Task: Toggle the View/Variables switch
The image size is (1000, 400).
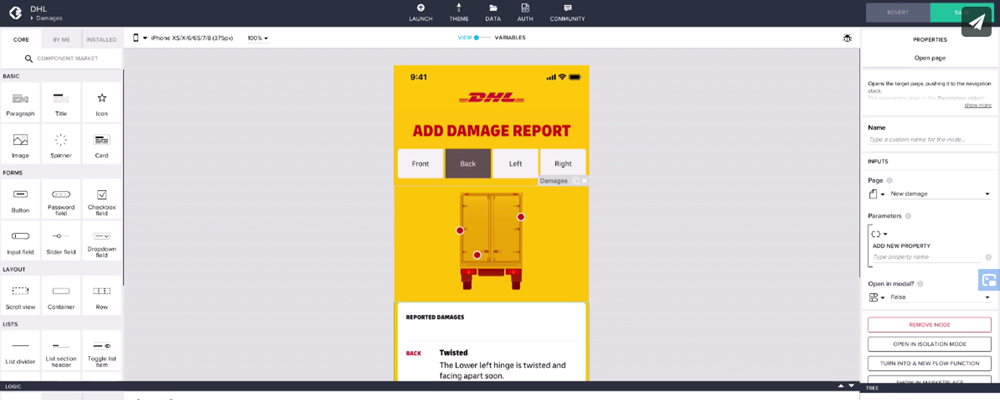Action: (483, 38)
